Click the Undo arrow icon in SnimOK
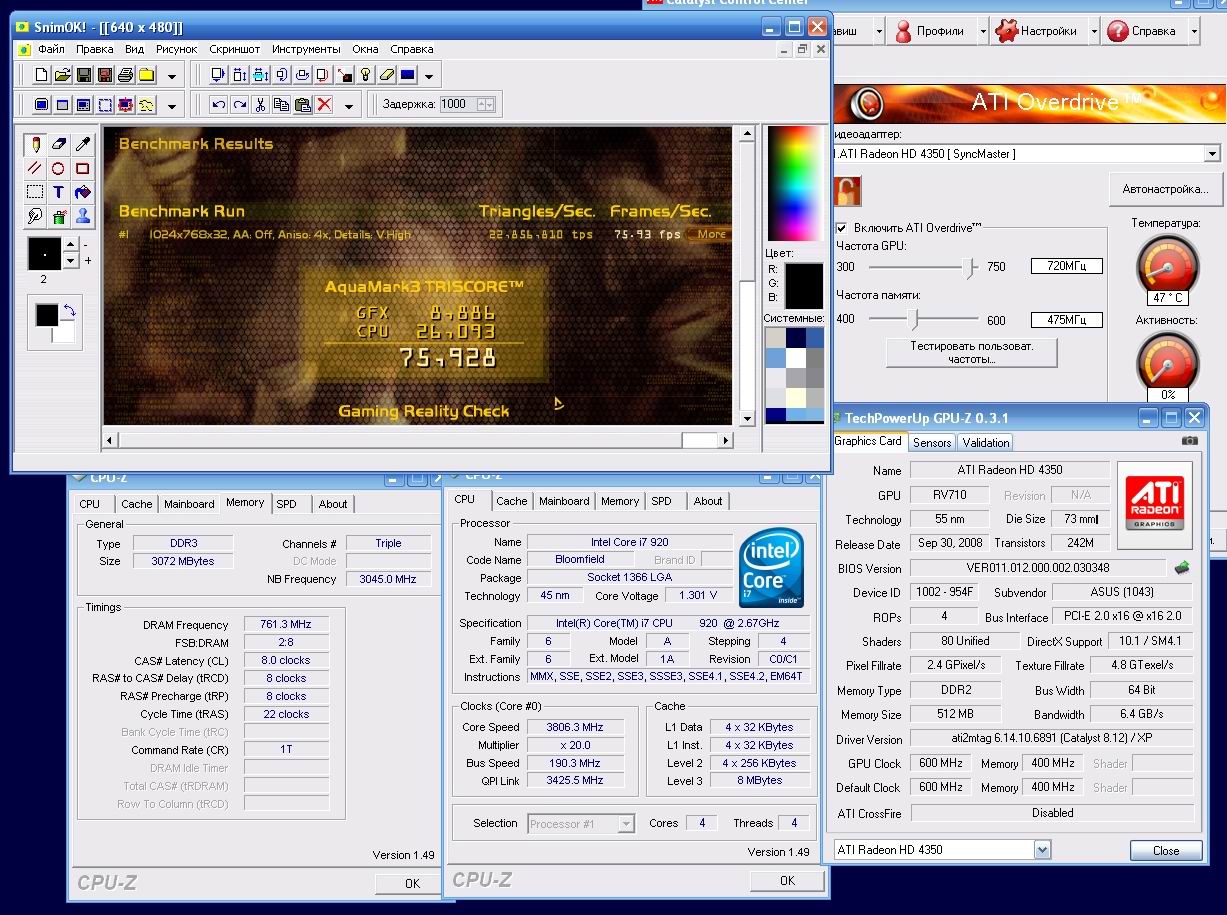 [x=219, y=105]
